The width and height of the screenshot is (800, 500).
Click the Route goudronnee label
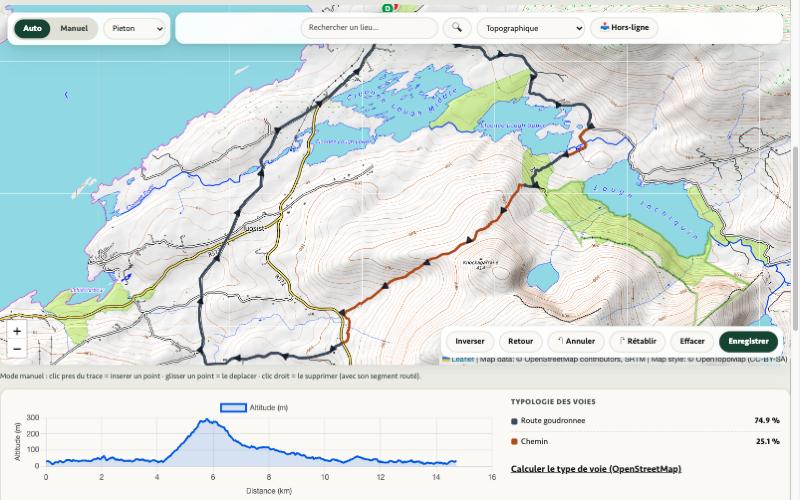(x=553, y=420)
